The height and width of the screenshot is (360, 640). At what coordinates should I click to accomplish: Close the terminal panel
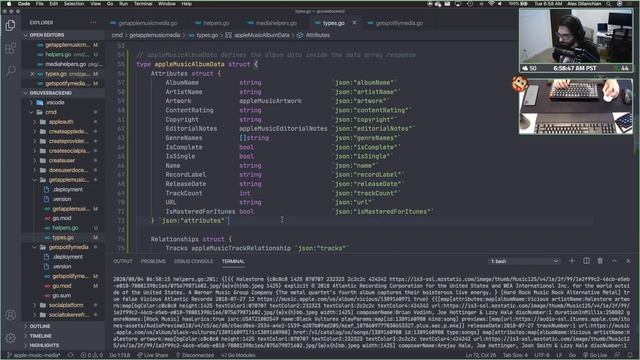pyautogui.click(x=628, y=261)
